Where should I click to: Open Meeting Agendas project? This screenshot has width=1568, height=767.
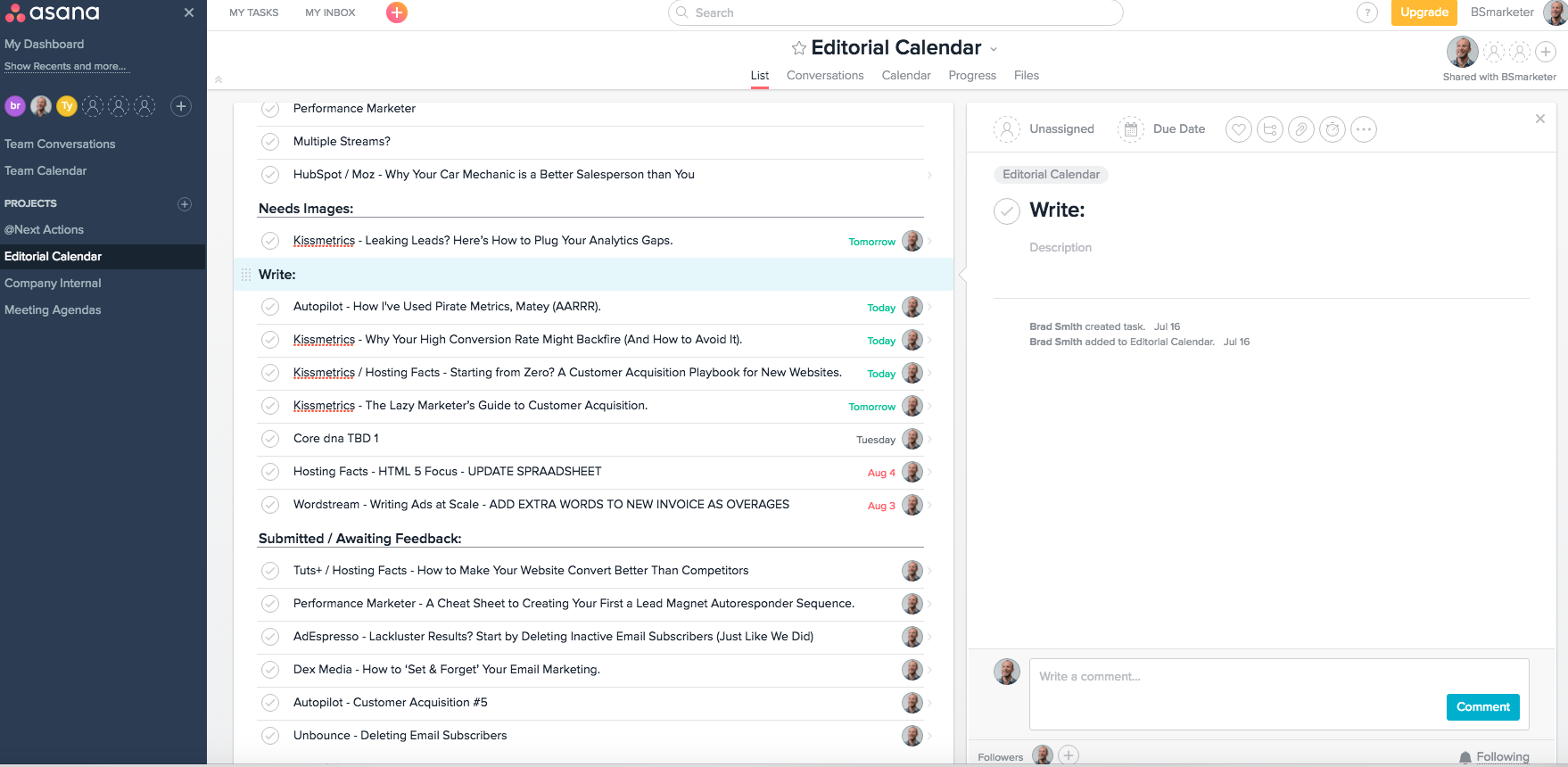point(53,310)
